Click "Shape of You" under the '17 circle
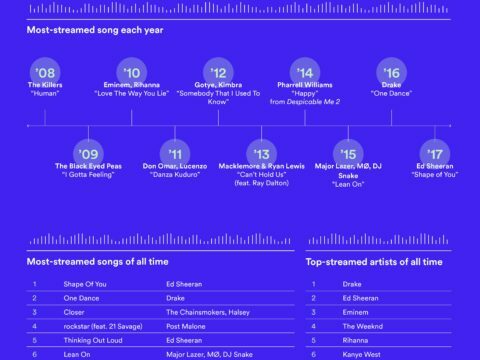 pos(435,174)
